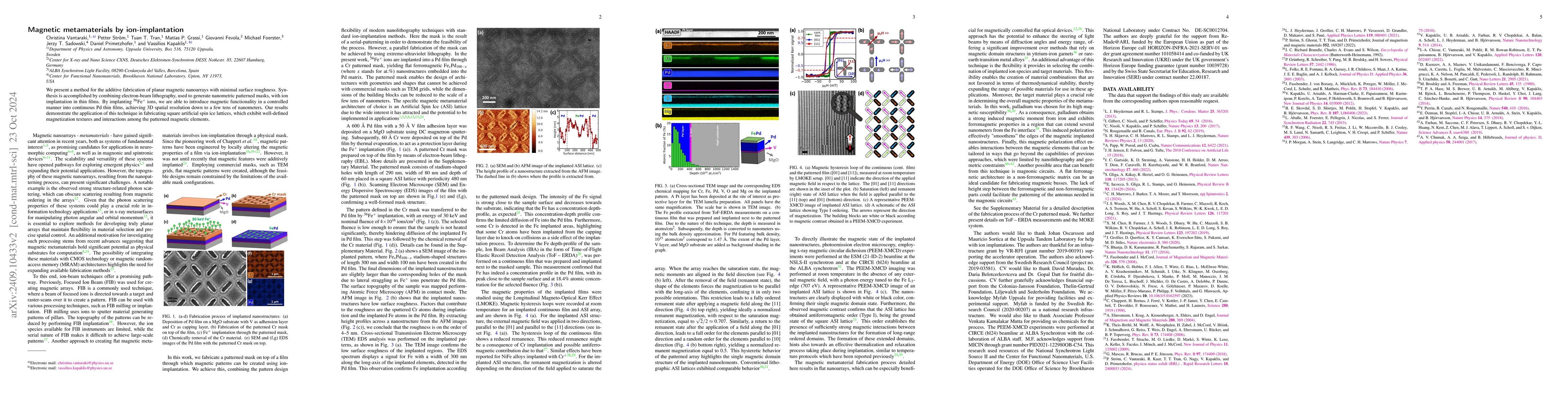Image resolution: width=1568 pixels, height=406 pixels.
Task: Open Nature Physics 13, 200 (2017) link
Action: point(1194,126)
